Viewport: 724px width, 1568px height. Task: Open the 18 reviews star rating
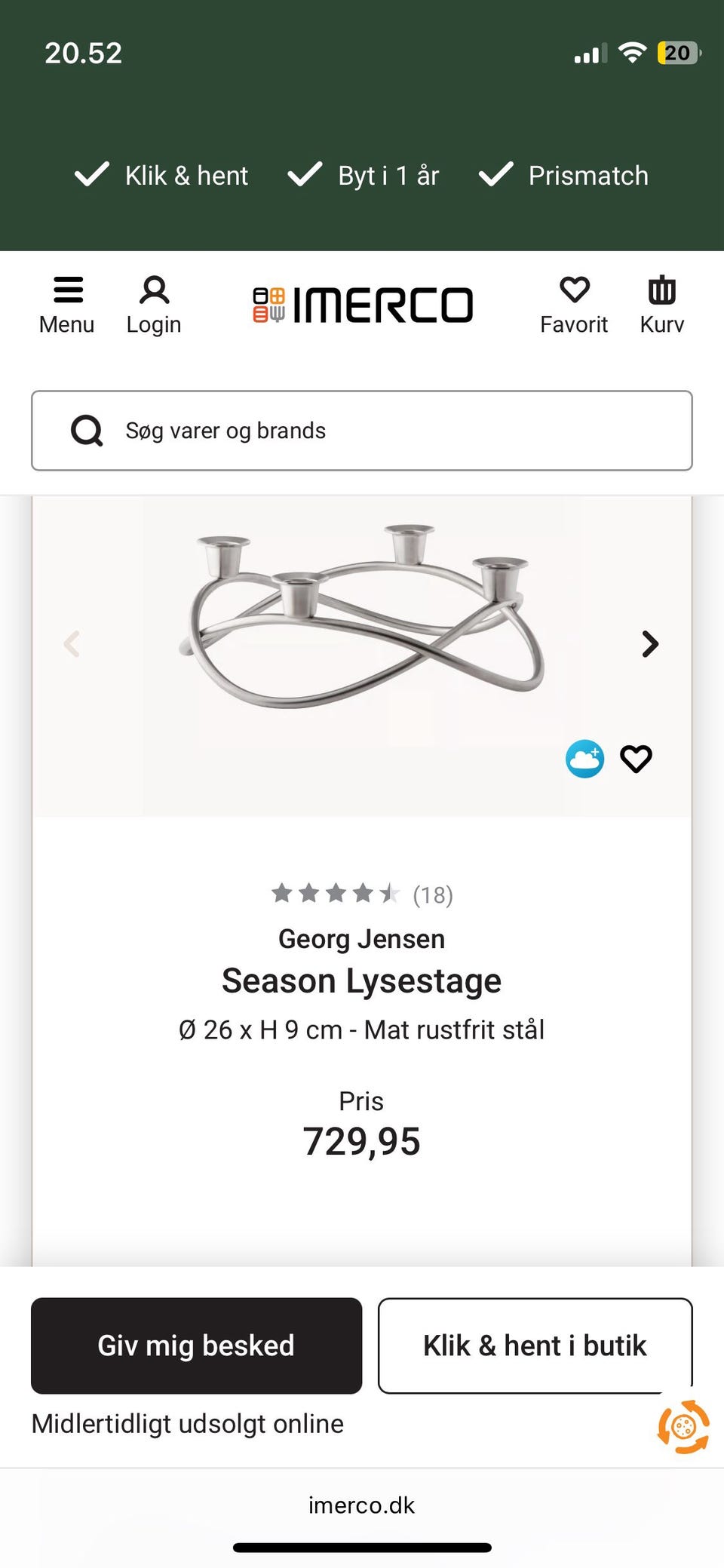click(x=362, y=894)
